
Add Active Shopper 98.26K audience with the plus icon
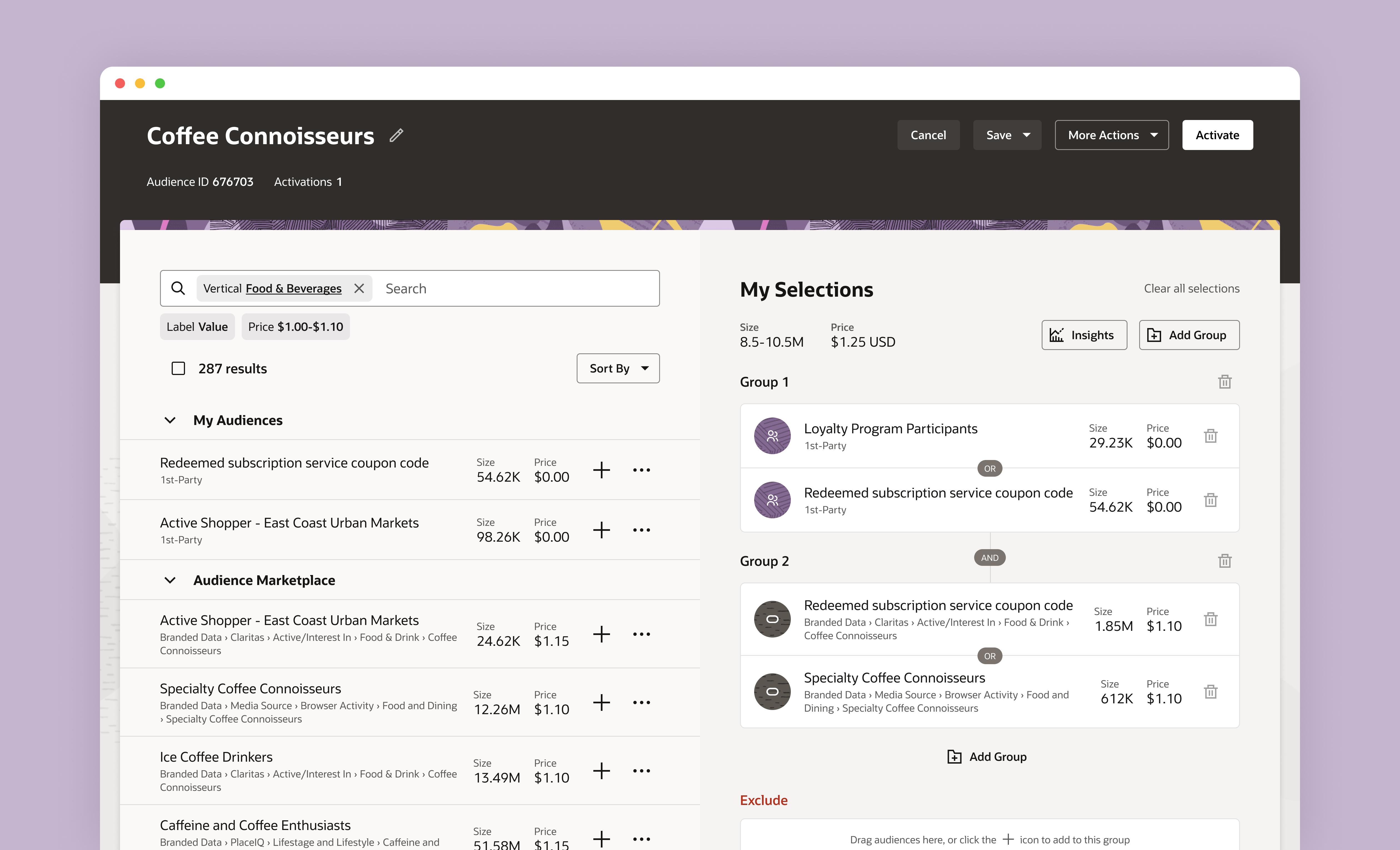pyautogui.click(x=601, y=529)
